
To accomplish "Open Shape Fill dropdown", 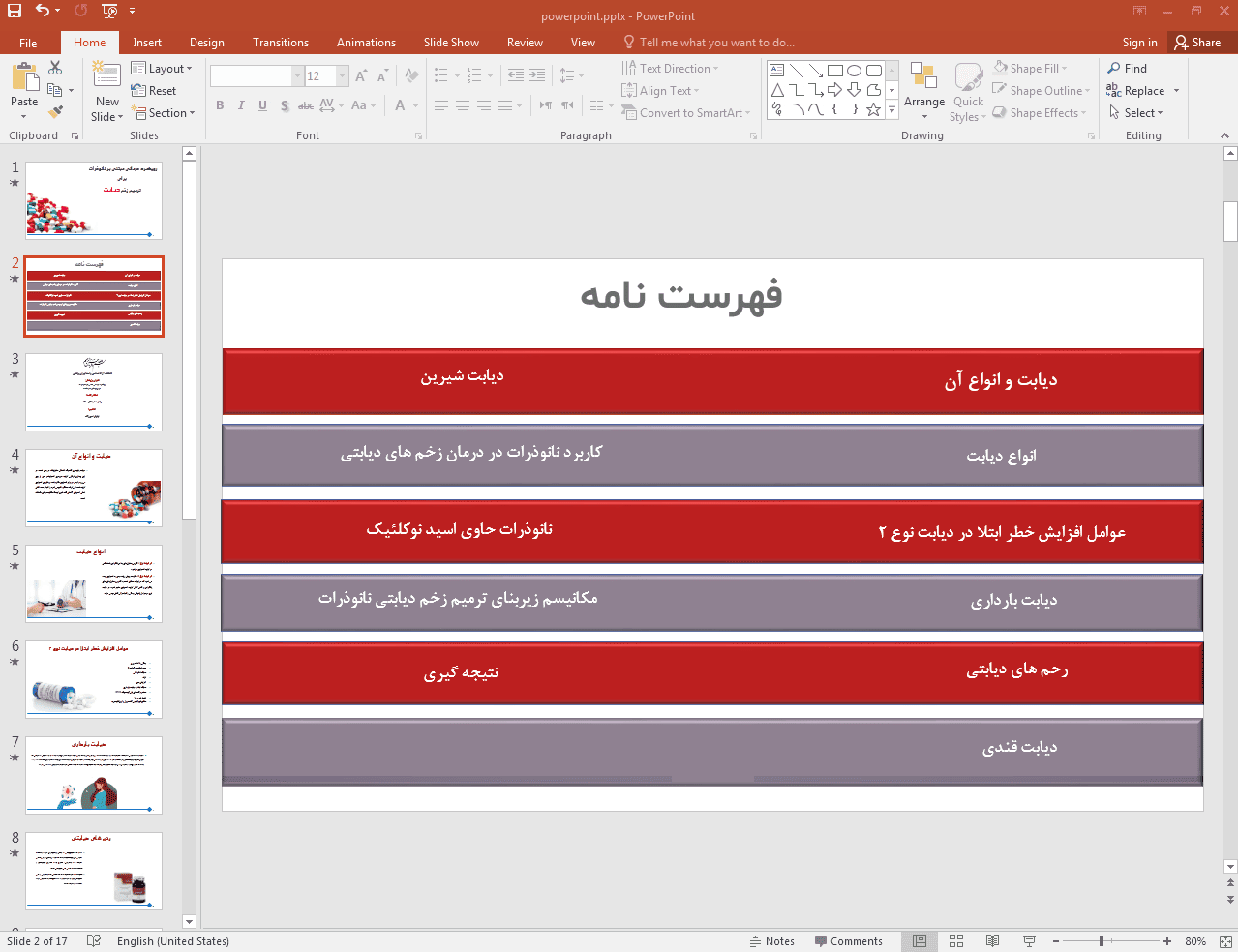I will coord(1030,68).
